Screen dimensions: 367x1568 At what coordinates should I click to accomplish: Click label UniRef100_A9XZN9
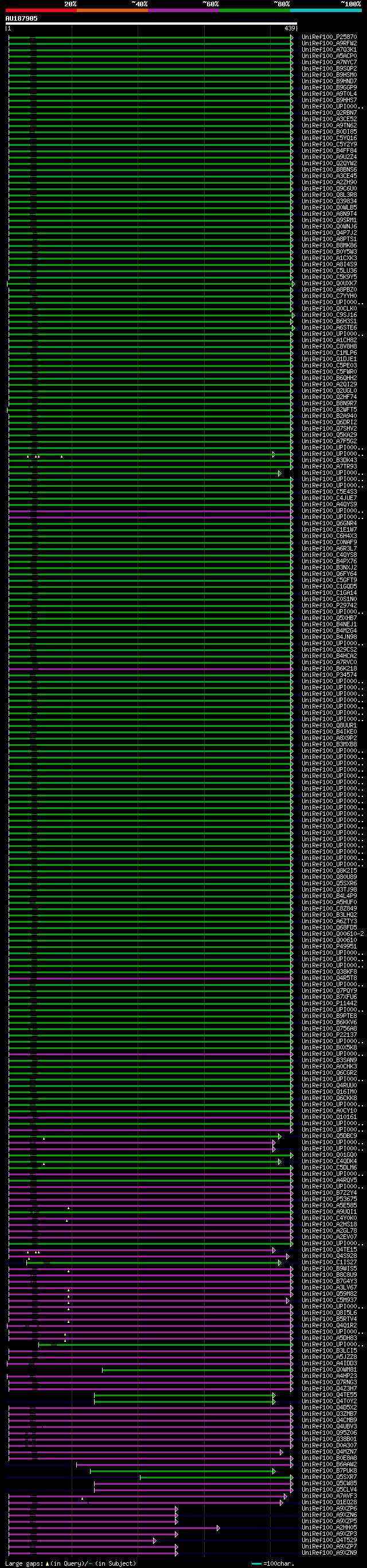tap(329, 1552)
